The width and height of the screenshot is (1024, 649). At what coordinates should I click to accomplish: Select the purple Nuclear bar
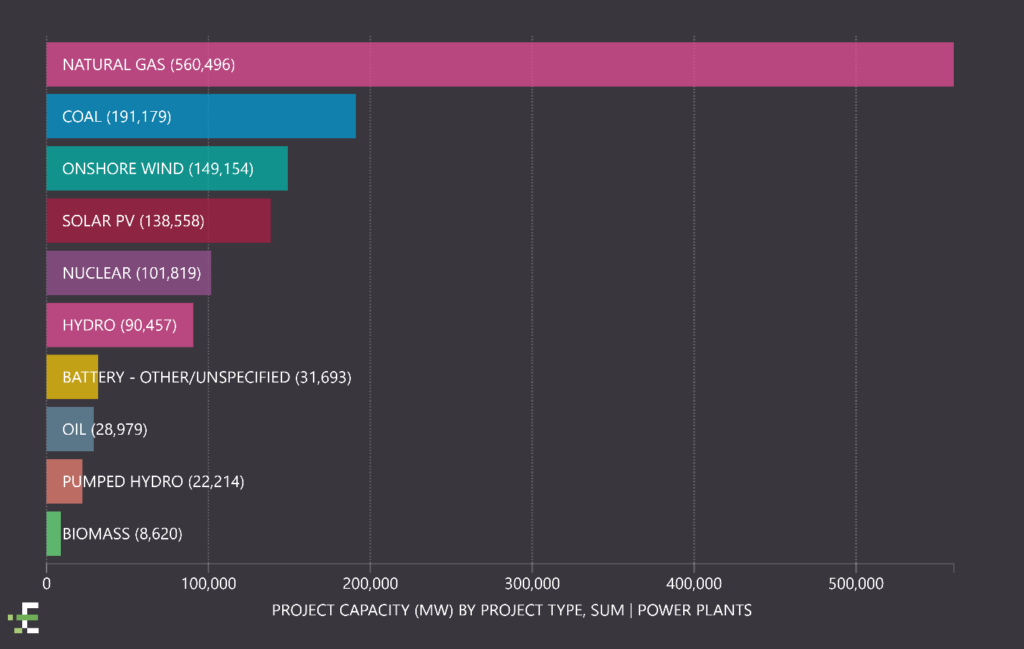coord(128,273)
